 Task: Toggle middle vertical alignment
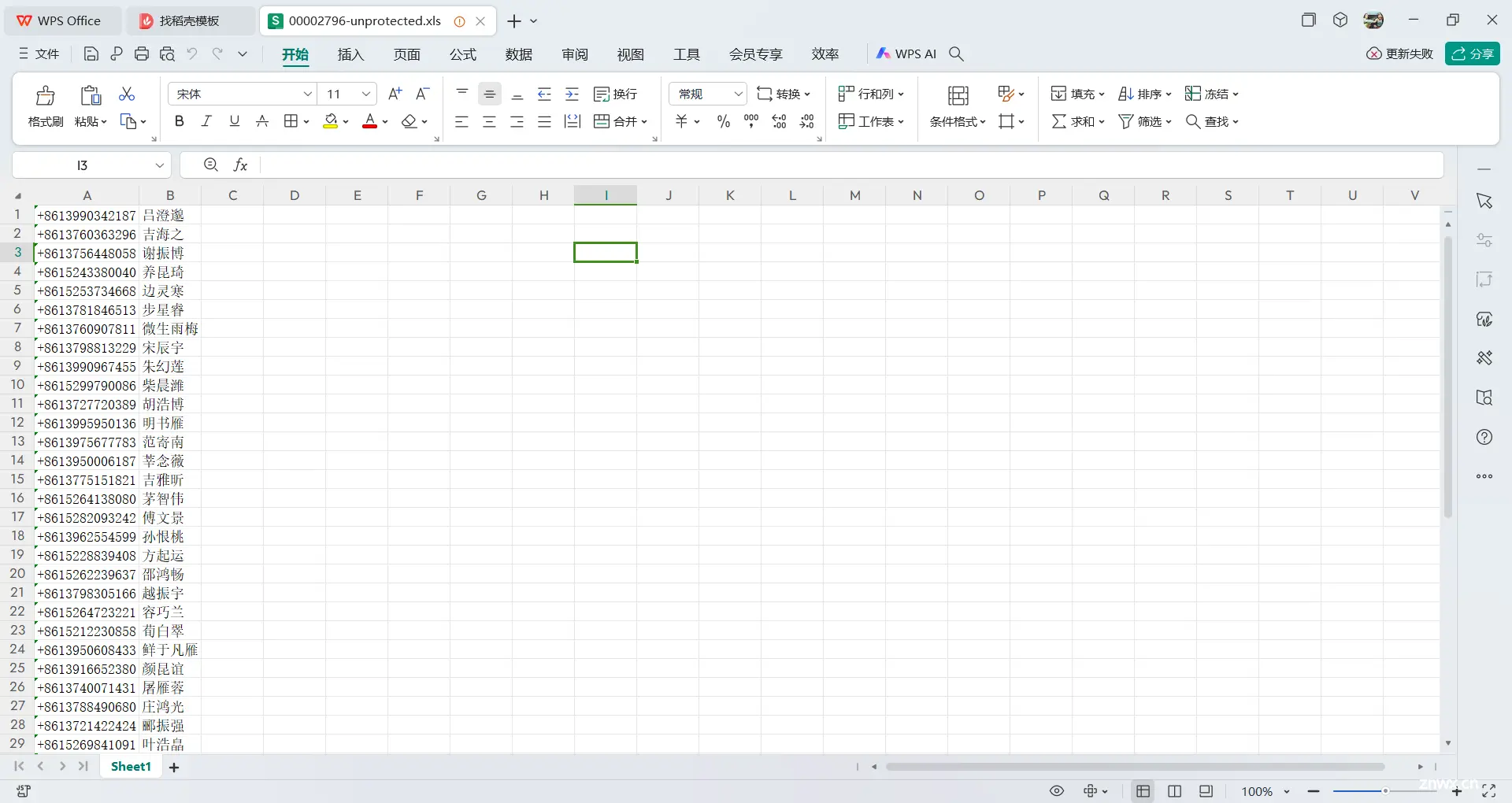tap(490, 94)
